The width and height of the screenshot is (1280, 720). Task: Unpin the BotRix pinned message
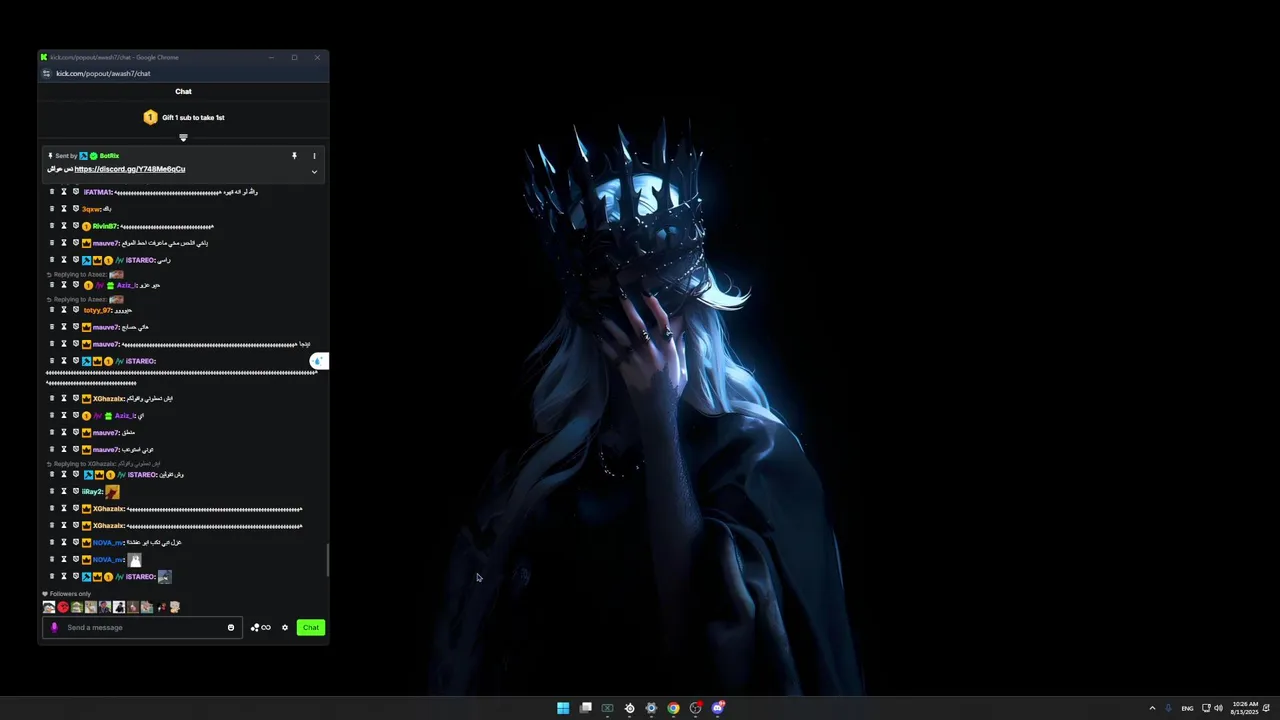click(294, 156)
